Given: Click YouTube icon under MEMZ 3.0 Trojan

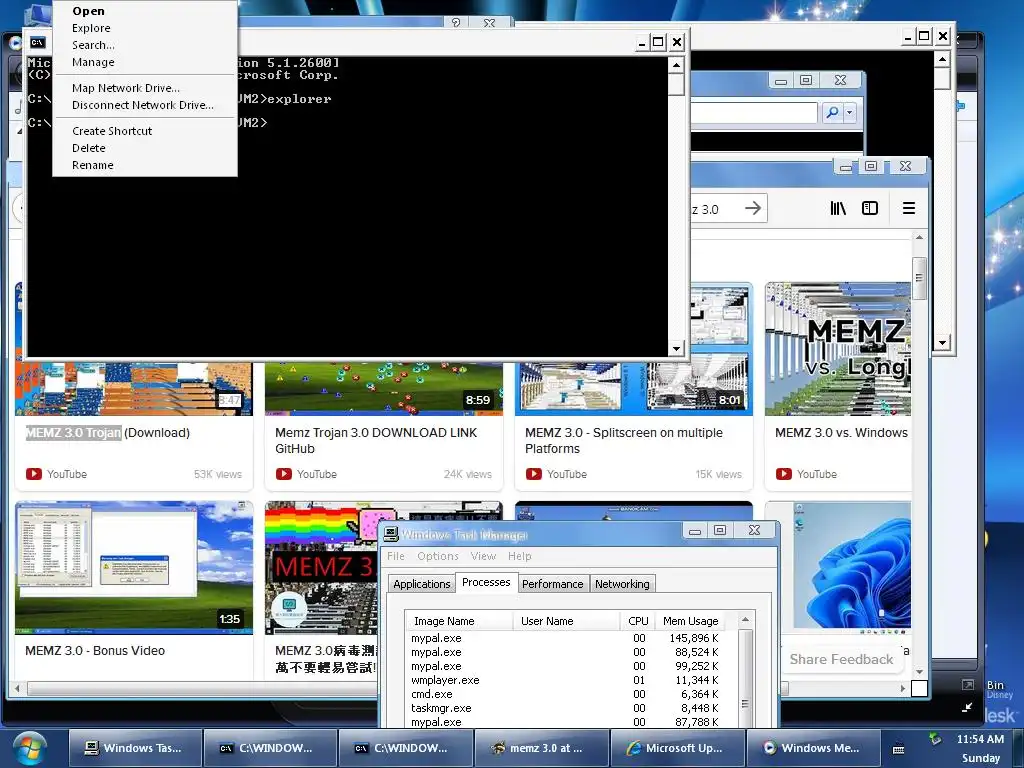Looking at the screenshot, I should pyautogui.click(x=34, y=474).
